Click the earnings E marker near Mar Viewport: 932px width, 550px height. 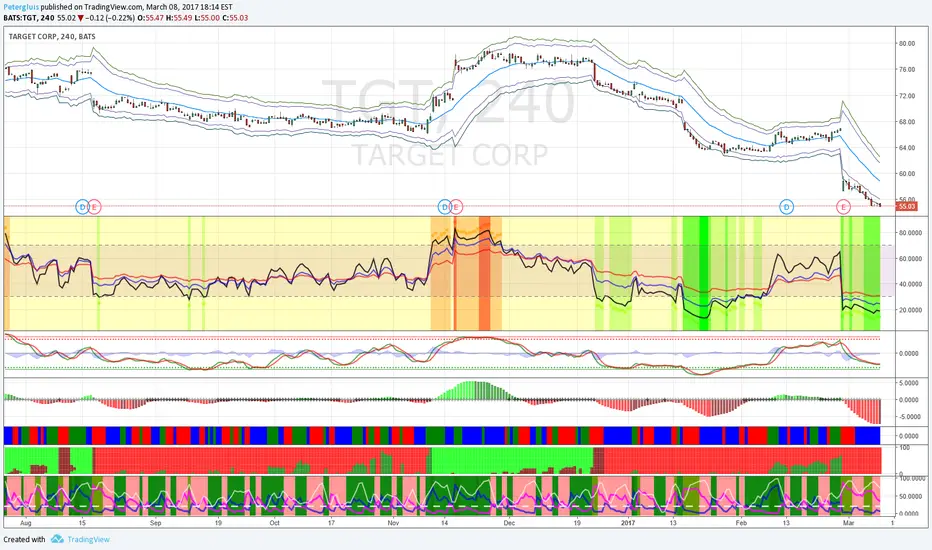[843, 207]
